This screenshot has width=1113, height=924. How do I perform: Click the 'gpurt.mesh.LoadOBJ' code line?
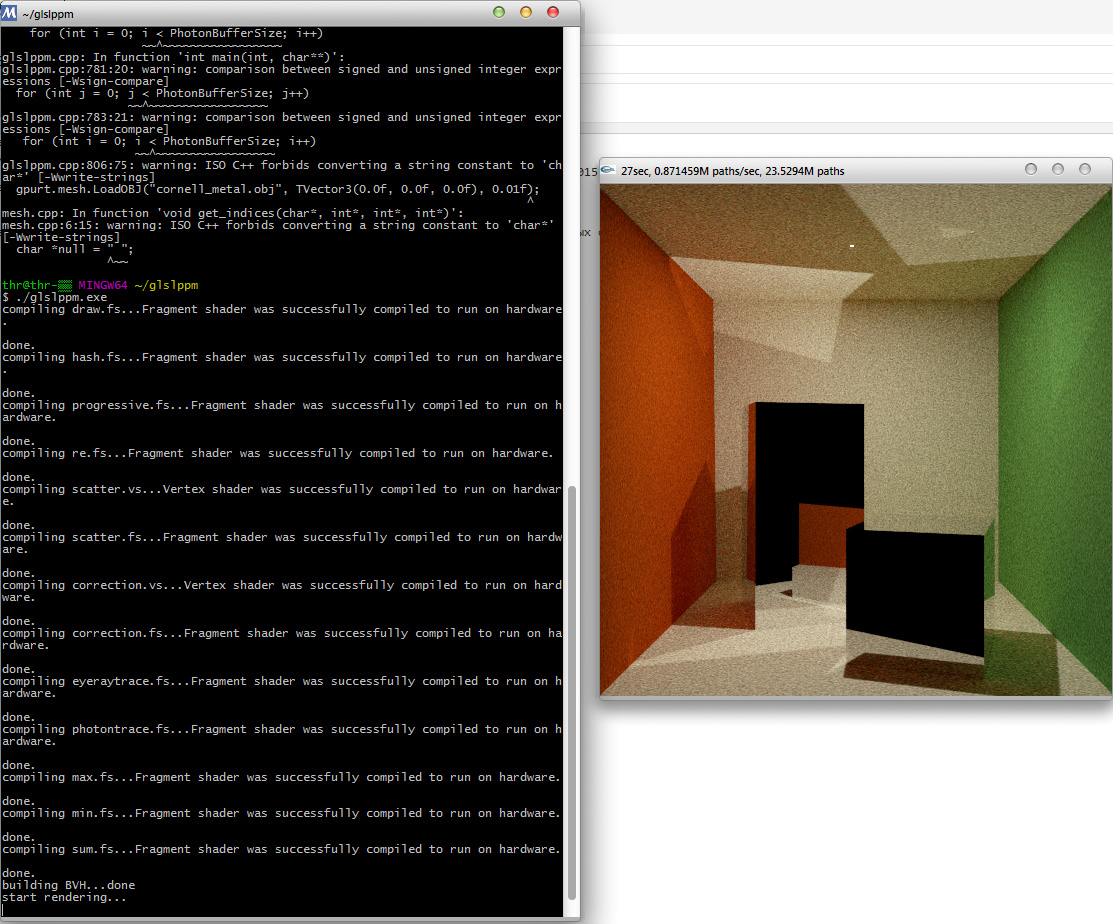(278, 189)
